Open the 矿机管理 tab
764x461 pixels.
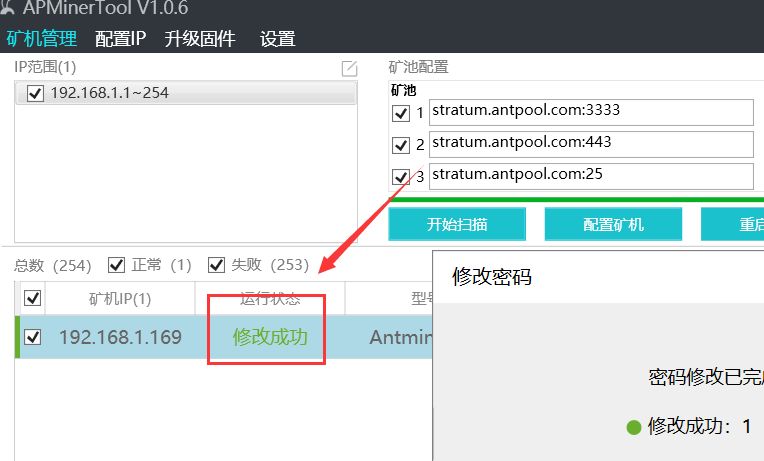coord(42,38)
